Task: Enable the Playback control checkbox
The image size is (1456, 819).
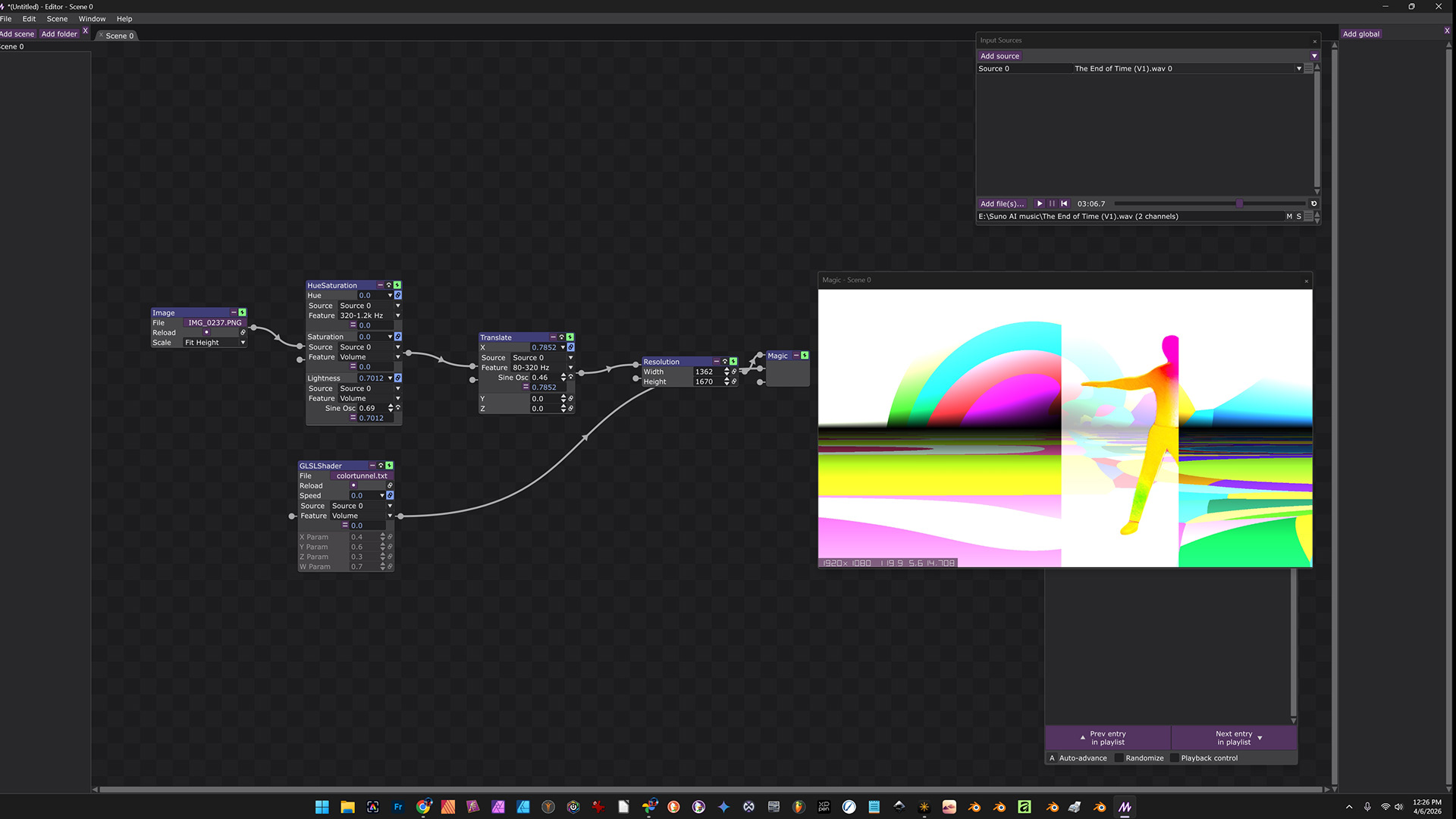Action: coord(1175,758)
